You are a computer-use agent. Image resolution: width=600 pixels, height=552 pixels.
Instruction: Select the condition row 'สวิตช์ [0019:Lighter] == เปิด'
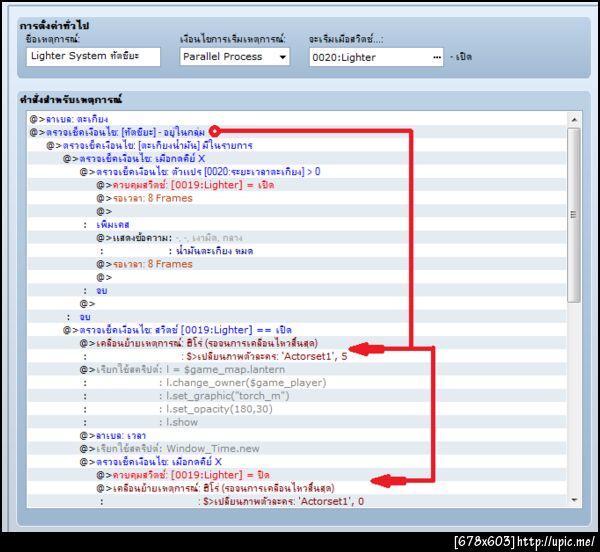coord(297,330)
